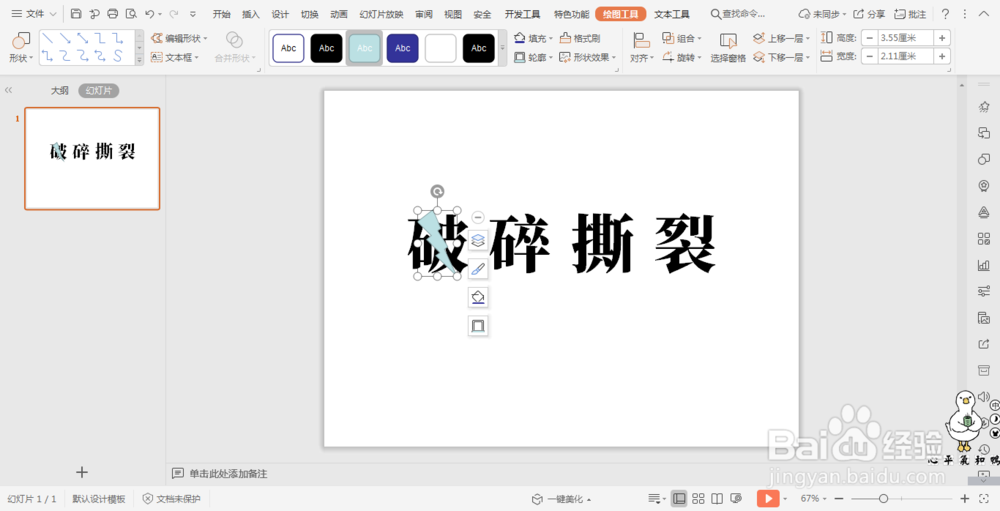Expand the shape style gallery more arrow
This screenshot has width=1000, height=511.
click(502, 48)
